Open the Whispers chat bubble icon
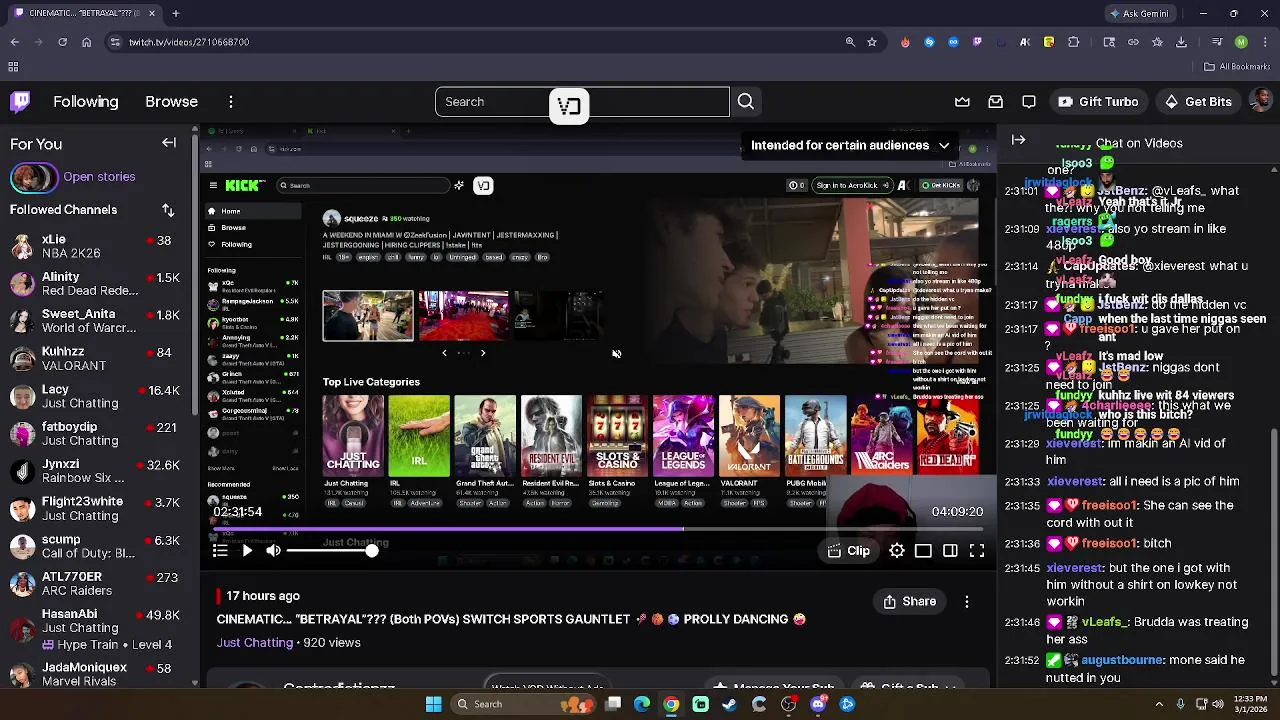 [x=1029, y=102]
